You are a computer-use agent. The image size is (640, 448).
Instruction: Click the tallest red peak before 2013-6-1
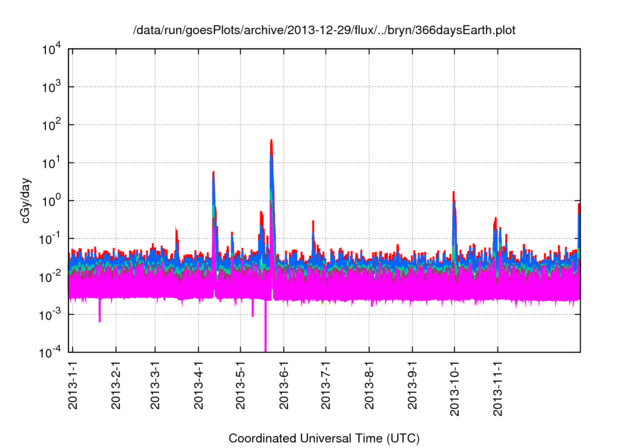[271, 142]
